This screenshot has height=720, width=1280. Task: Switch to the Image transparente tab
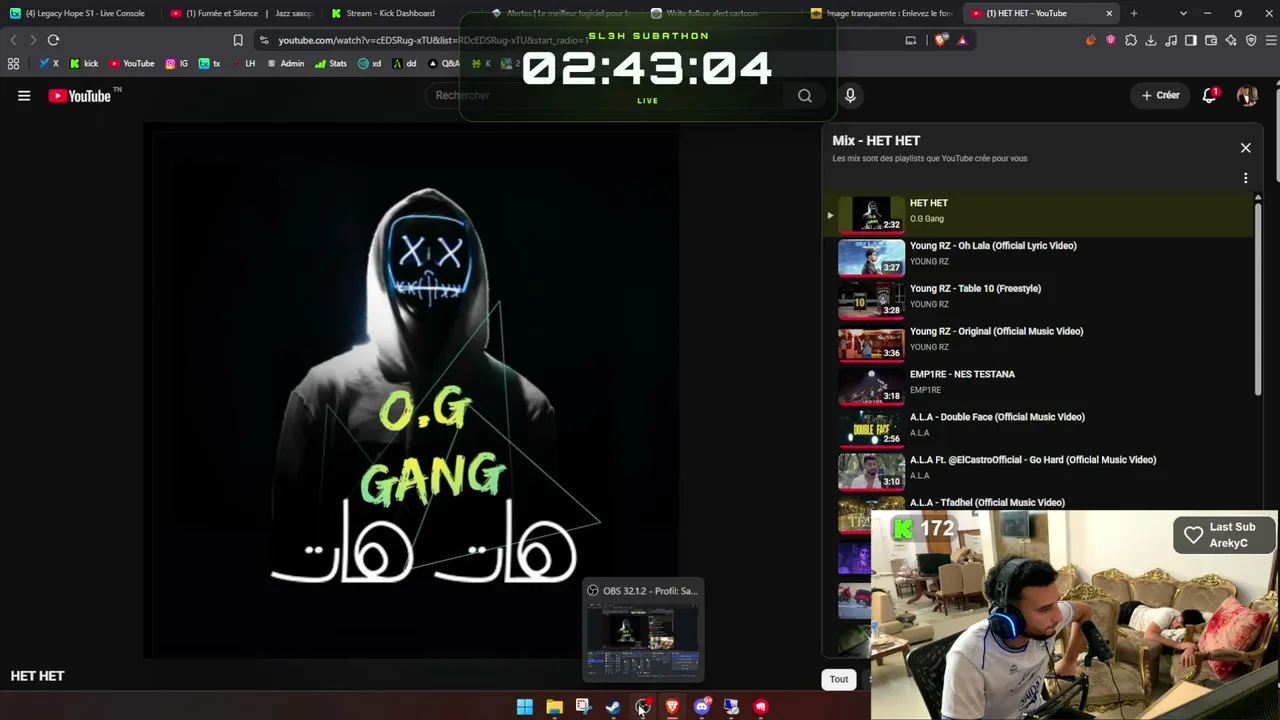[881, 13]
